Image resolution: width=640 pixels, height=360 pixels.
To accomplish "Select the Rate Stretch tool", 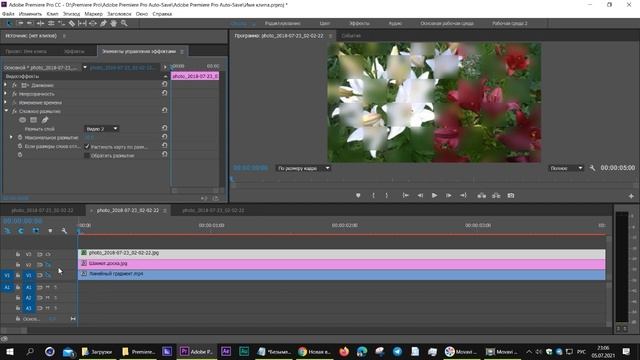I will tap(61, 24).
